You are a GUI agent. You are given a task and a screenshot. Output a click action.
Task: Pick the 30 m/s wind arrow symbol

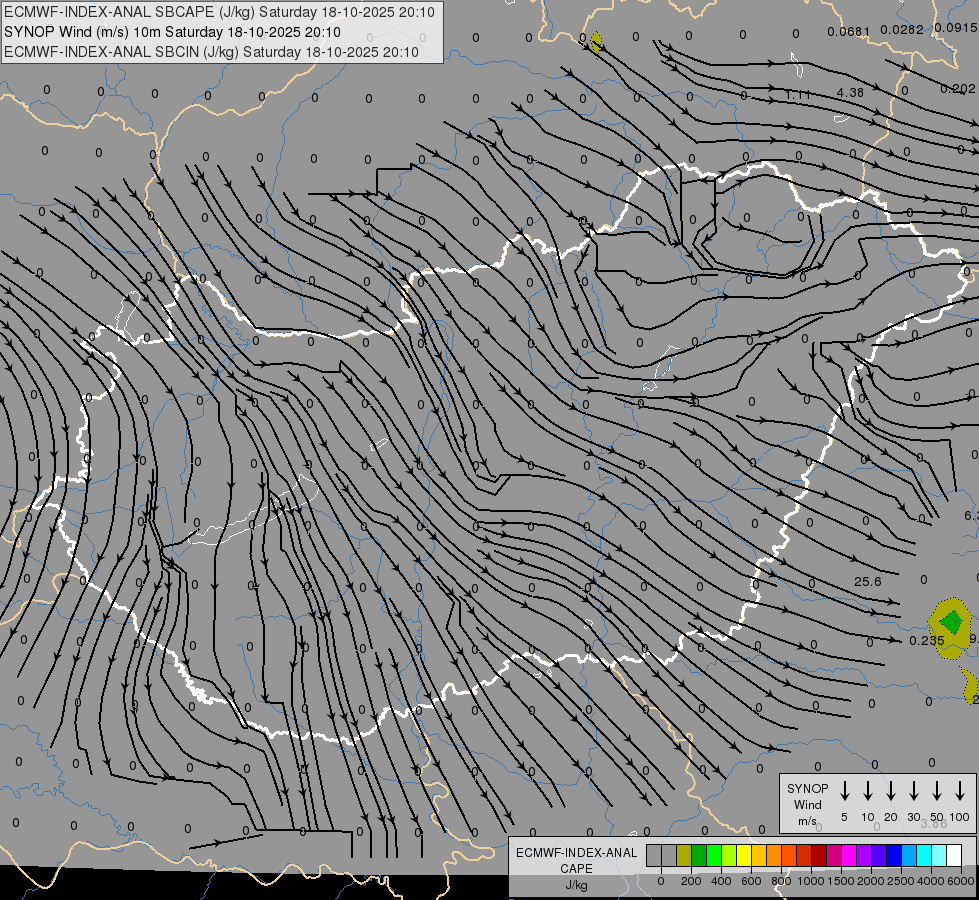point(914,791)
